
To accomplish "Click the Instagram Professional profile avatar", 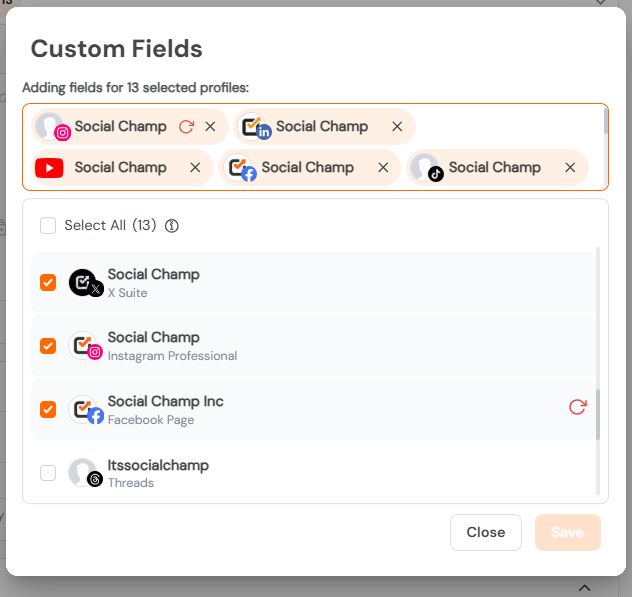I will pos(85,346).
